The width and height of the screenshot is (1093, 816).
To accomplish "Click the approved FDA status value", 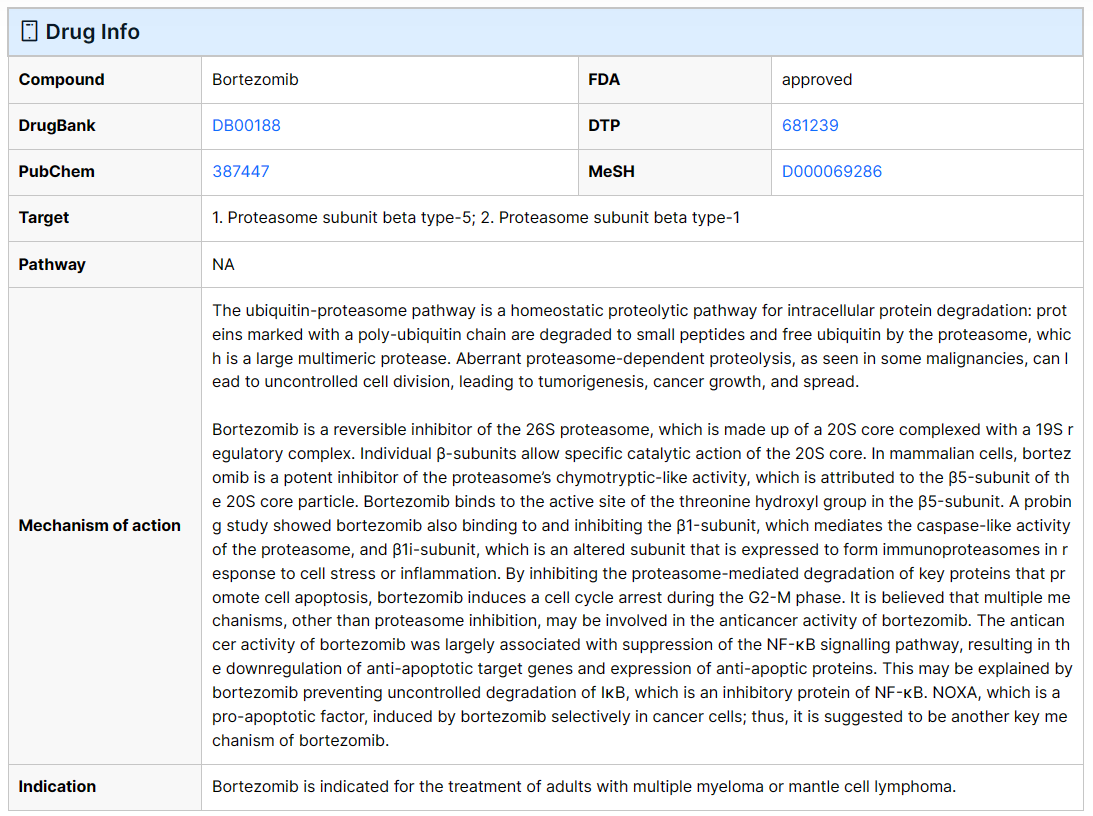I will [817, 79].
